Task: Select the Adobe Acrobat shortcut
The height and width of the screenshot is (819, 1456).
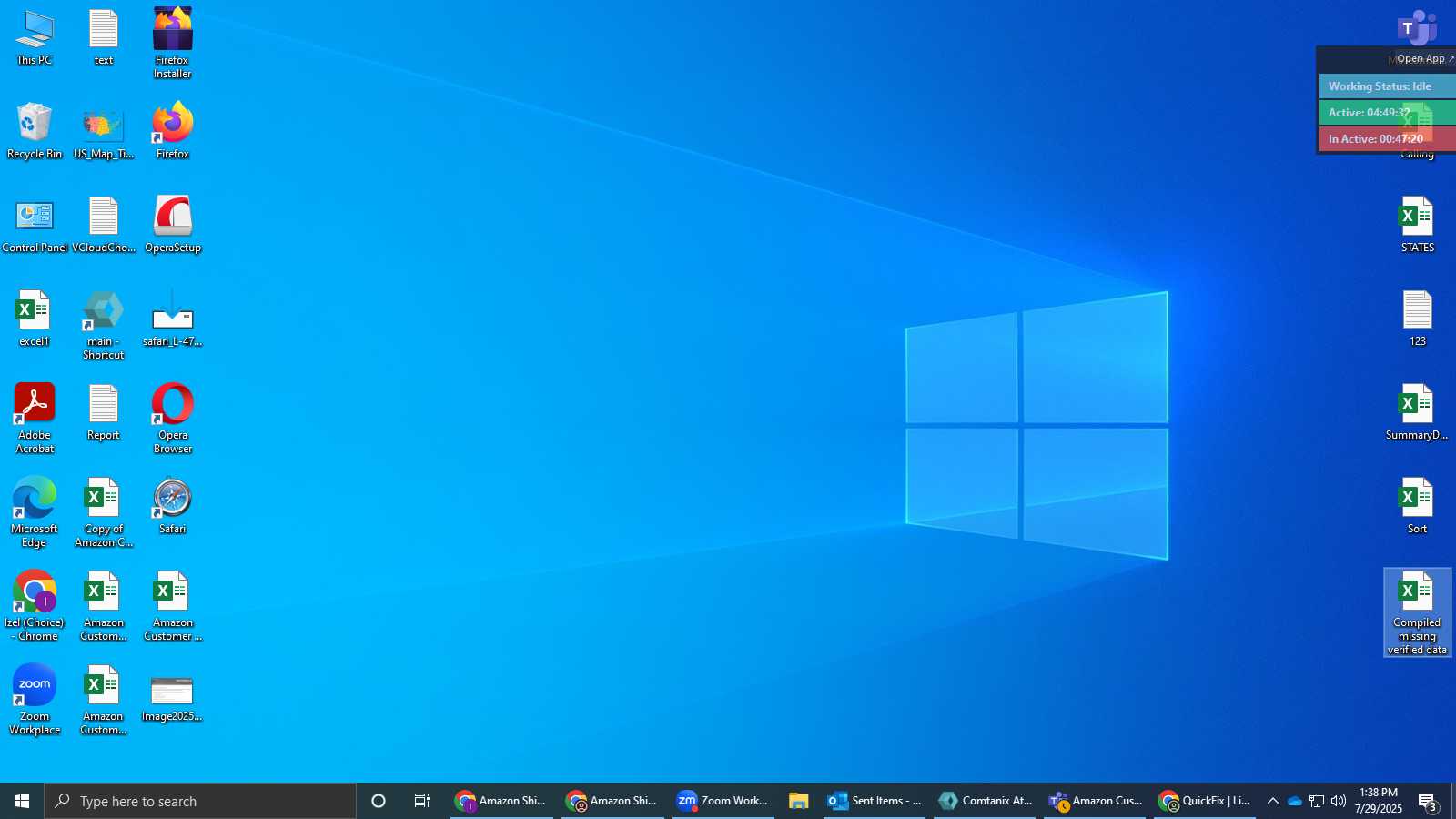Action: [x=35, y=420]
